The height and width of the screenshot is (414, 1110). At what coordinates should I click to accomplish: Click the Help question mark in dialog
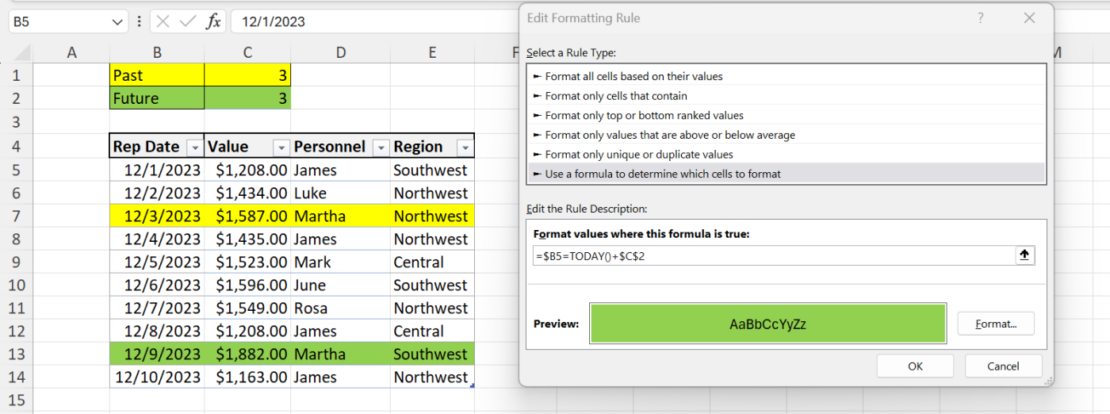coord(980,18)
